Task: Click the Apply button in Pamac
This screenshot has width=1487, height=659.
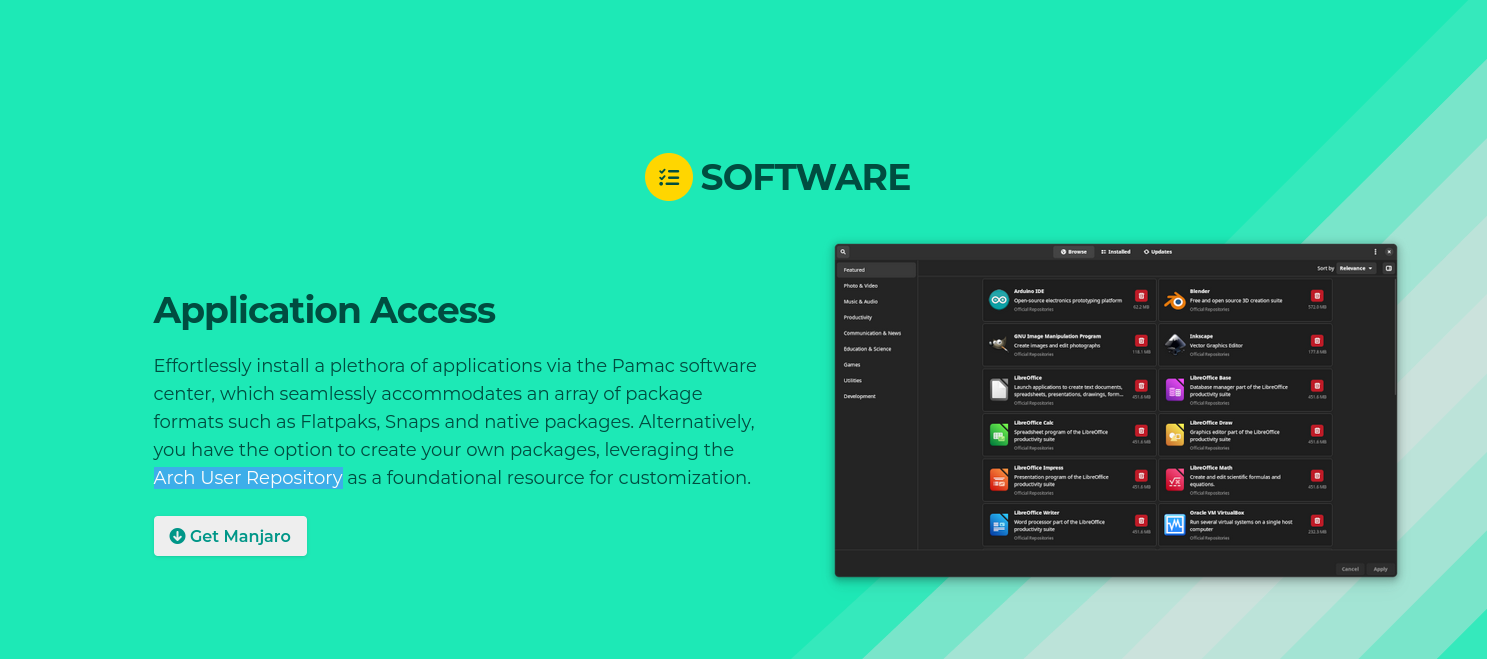Action: (x=1380, y=569)
